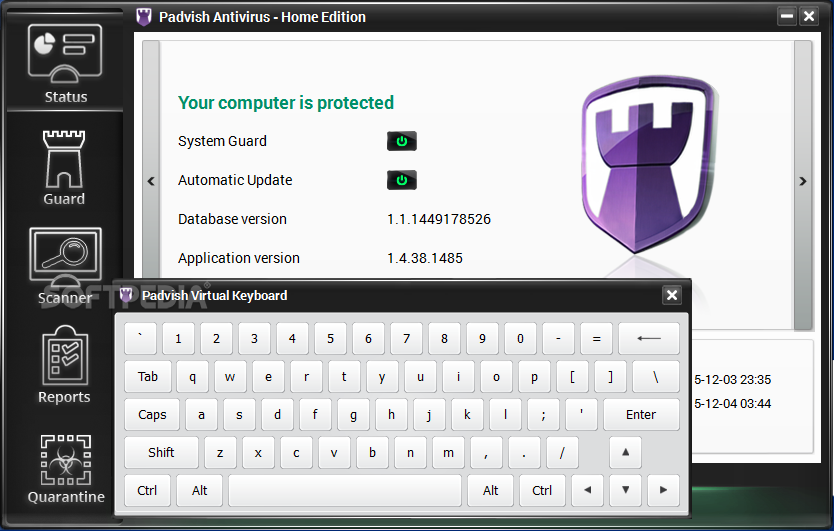Click the b key
The width and height of the screenshot is (834, 531).
click(372, 453)
